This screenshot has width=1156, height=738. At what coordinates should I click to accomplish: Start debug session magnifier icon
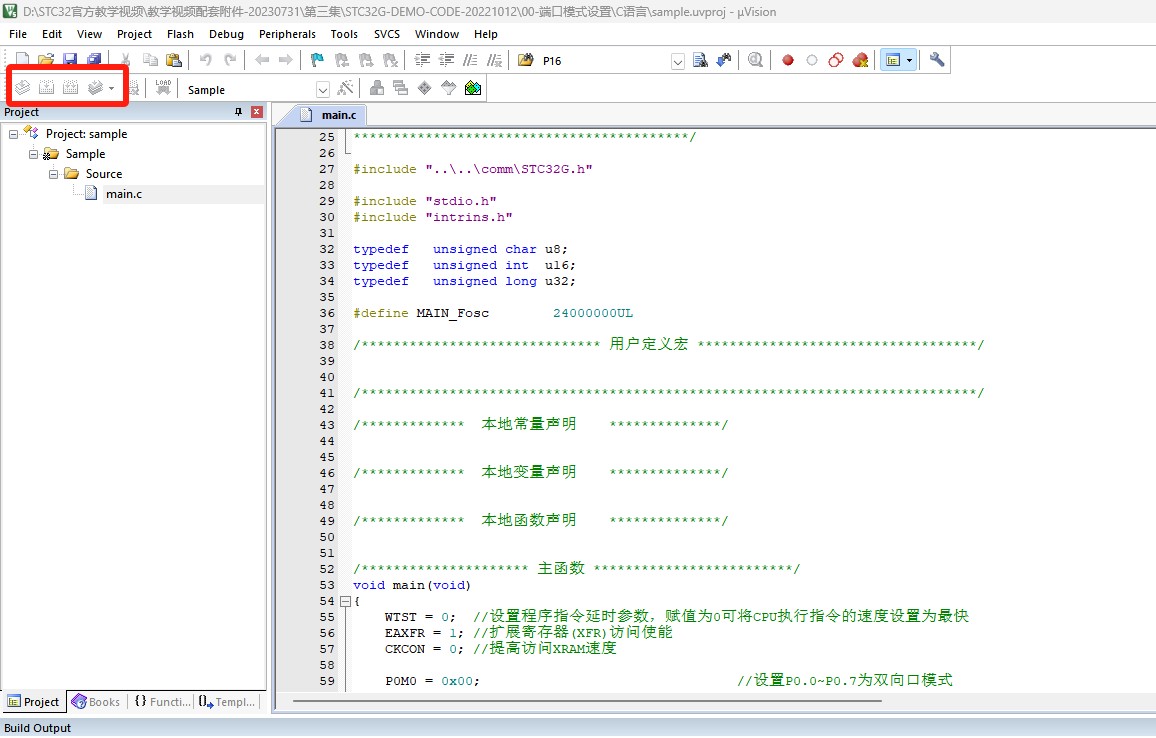(x=755, y=60)
